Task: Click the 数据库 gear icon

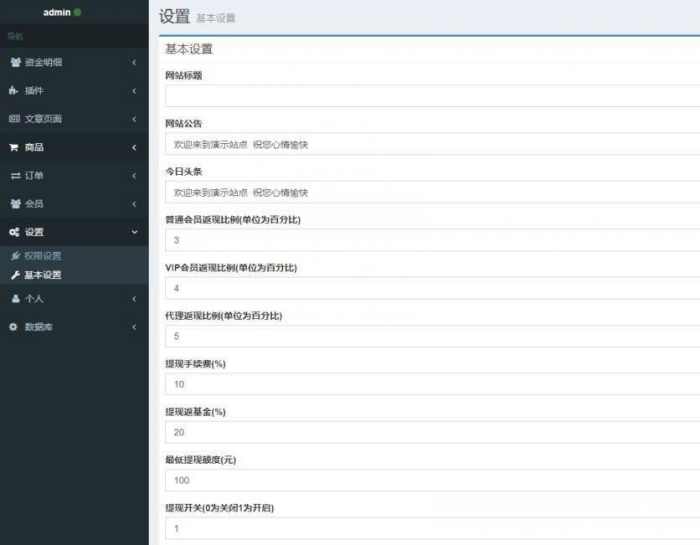Action: pyautogui.click(x=14, y=327)
